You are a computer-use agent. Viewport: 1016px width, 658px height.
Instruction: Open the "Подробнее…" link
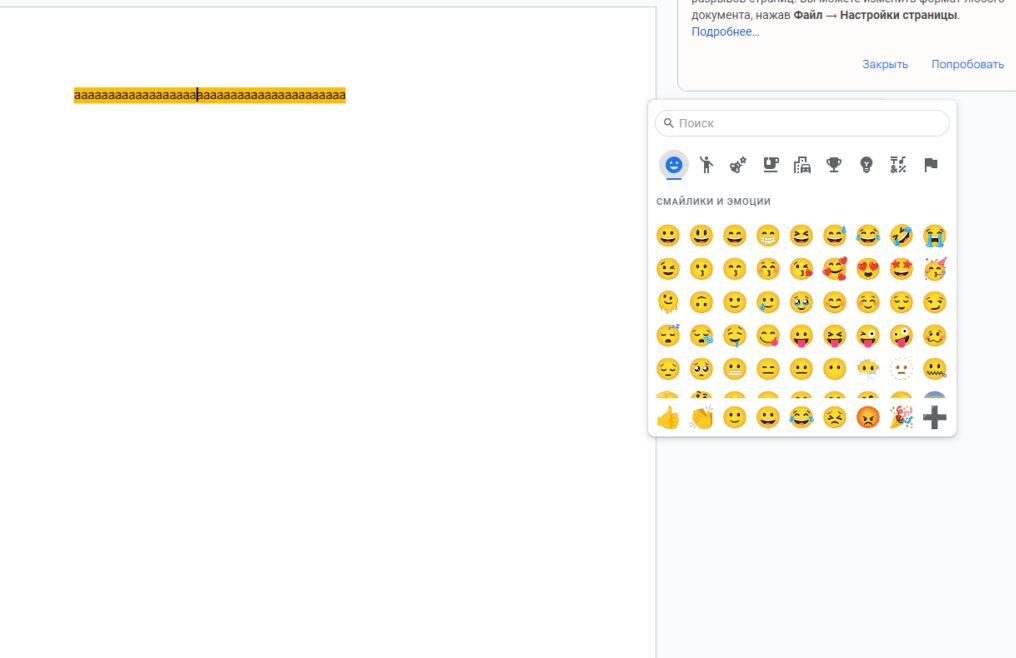coord(725,32)
